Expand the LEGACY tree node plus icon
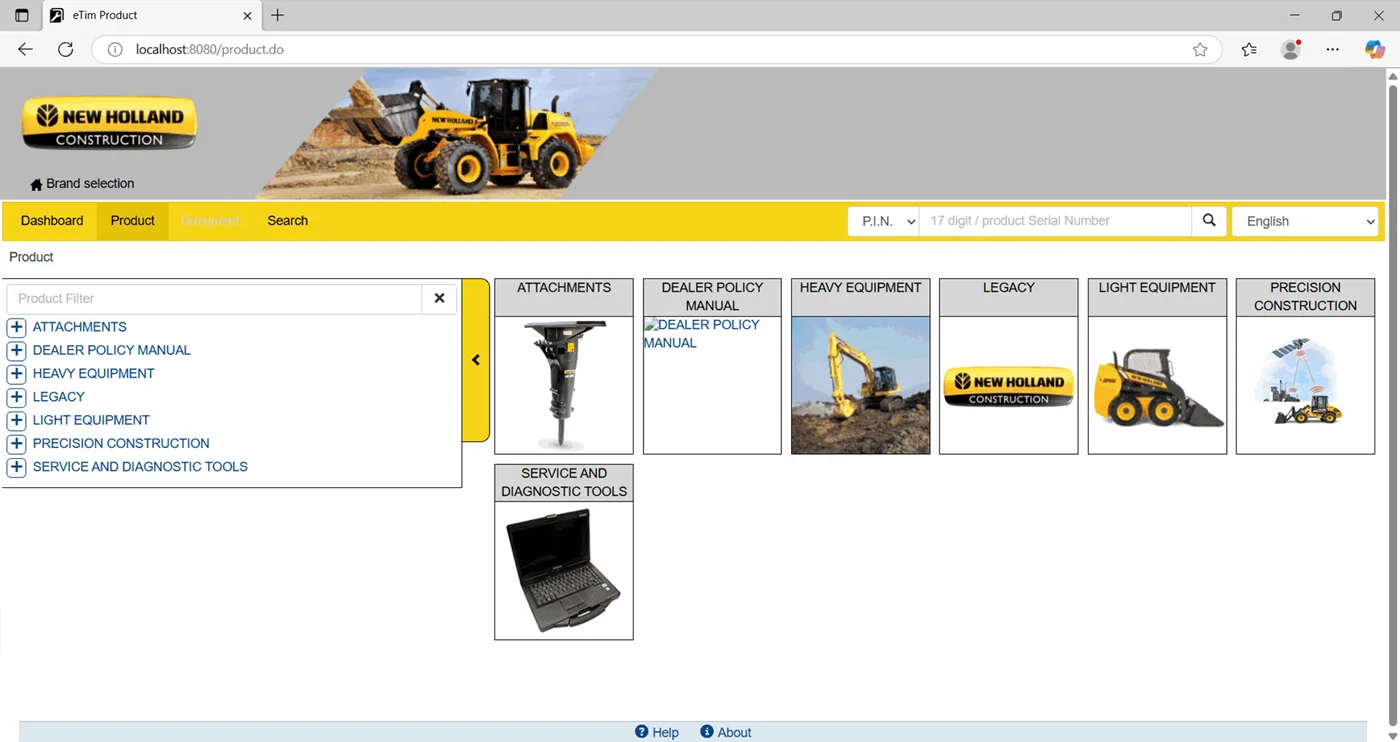This screenshot has height=742, width=1400. (16, 397)
